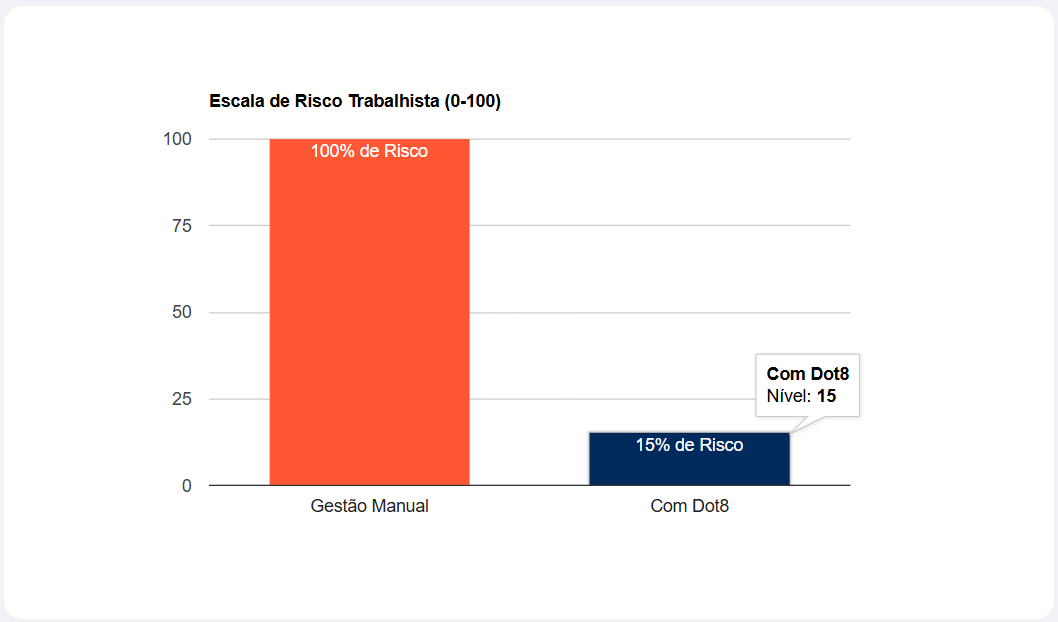Screen dimensions: 1058x622
Task: Select the "15% de Risco" bar annotation
Action: point(689,445)
